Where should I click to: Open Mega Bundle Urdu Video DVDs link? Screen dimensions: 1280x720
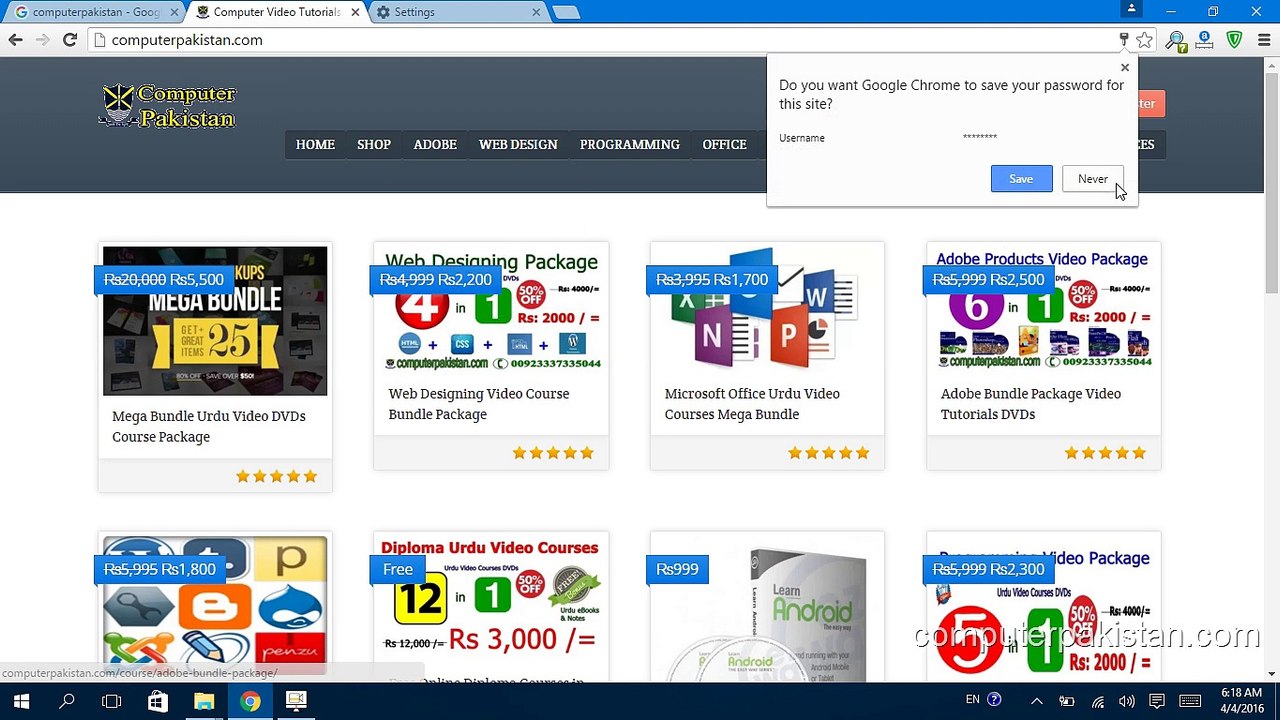(x=209, y=426)
